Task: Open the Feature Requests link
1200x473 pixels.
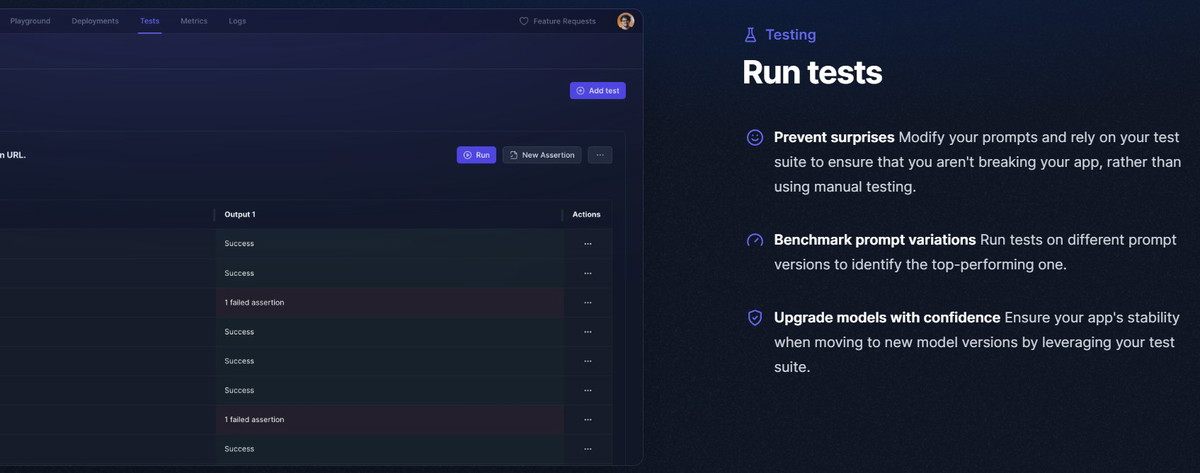Action: point(564,21)
